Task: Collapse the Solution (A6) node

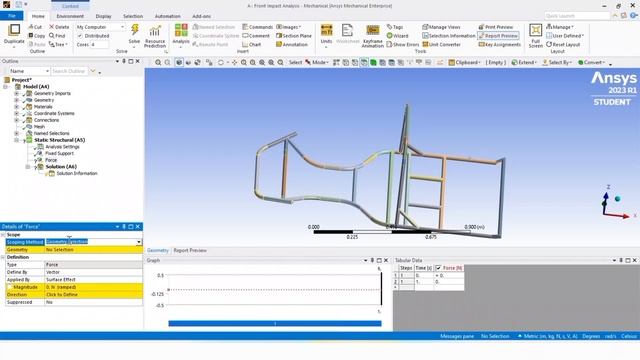Action: click(x=28, y=167)
